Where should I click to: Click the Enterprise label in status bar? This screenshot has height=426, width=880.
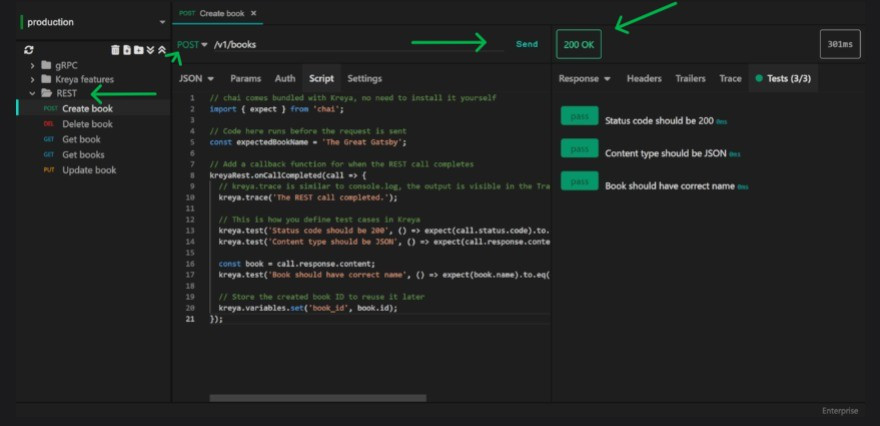click(840, 411)
